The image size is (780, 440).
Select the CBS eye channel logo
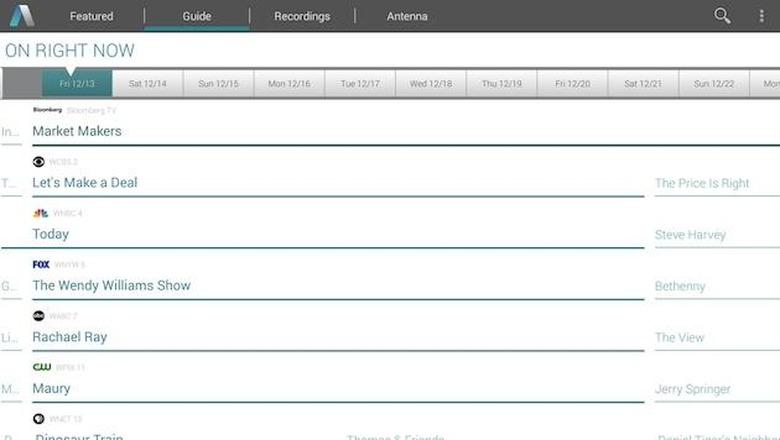[39, 162]
